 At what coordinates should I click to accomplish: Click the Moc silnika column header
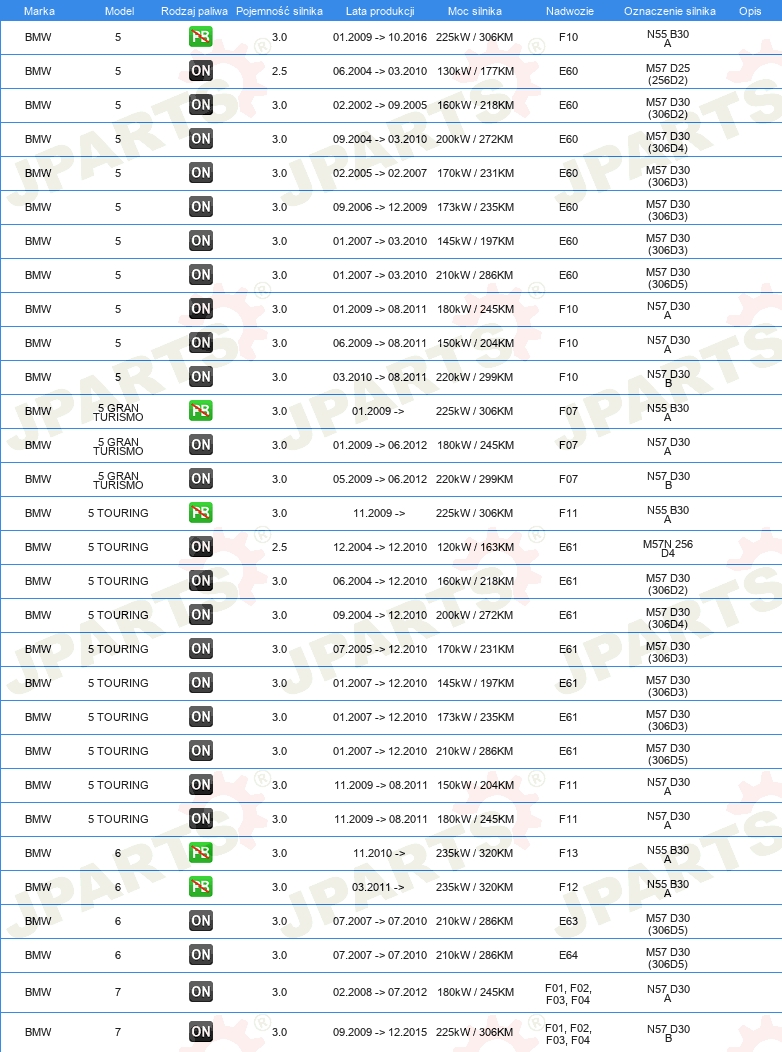(x=475, y=11)
